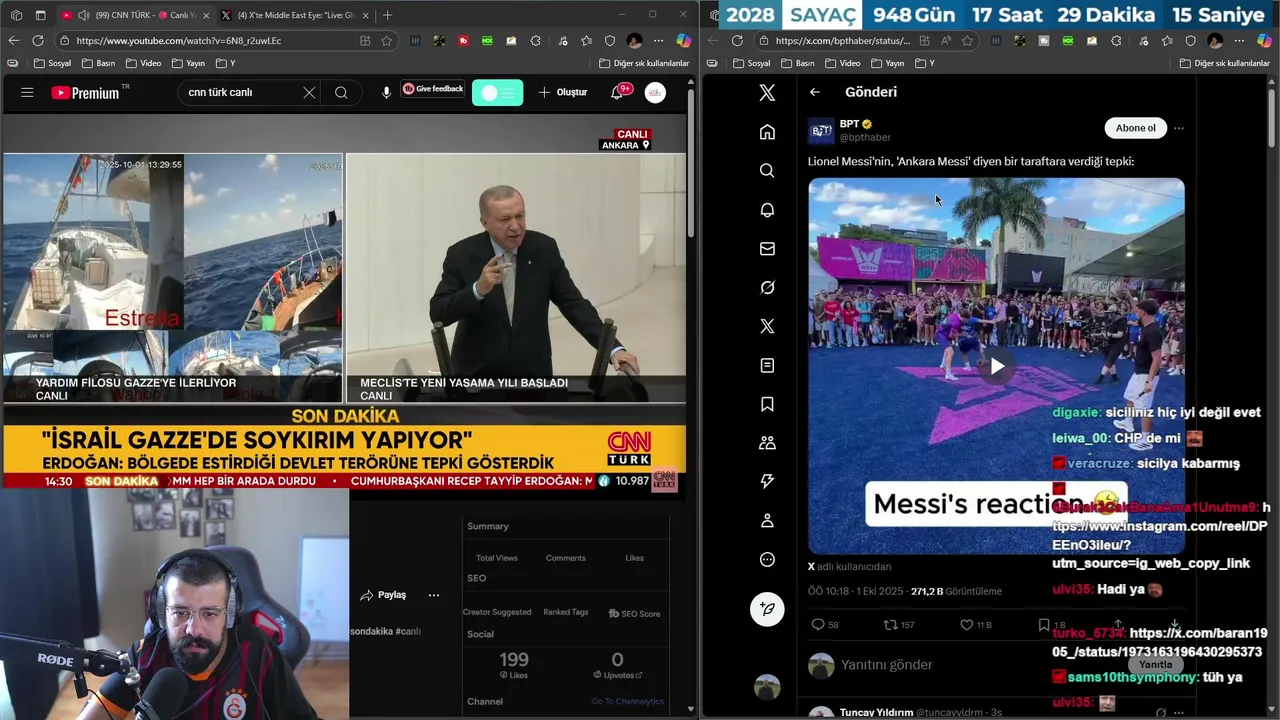
Task: Open a new tab in left browser
Action: coord(387,15)
